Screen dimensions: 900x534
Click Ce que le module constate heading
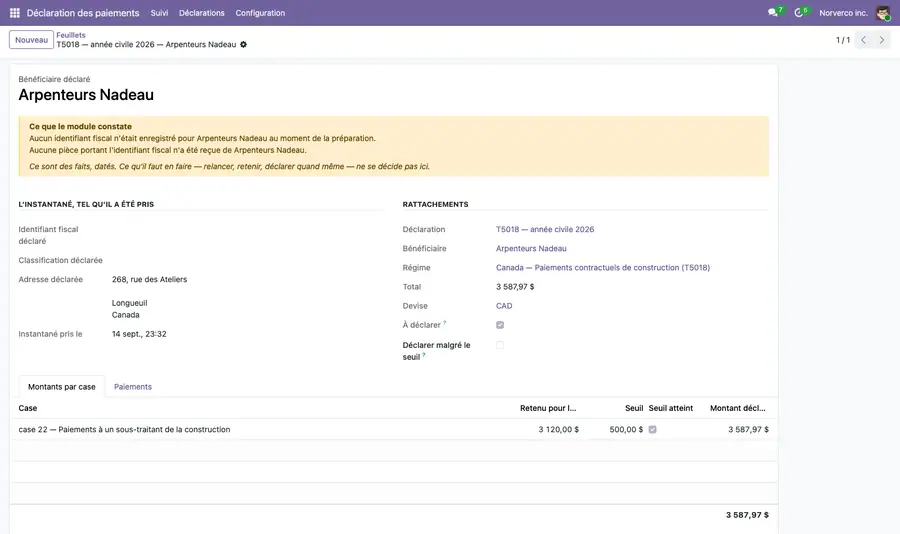80,126
